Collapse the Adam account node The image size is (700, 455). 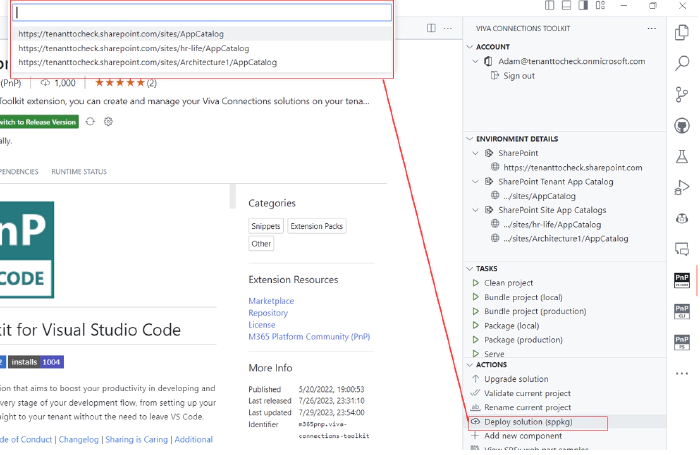(475, 61)
